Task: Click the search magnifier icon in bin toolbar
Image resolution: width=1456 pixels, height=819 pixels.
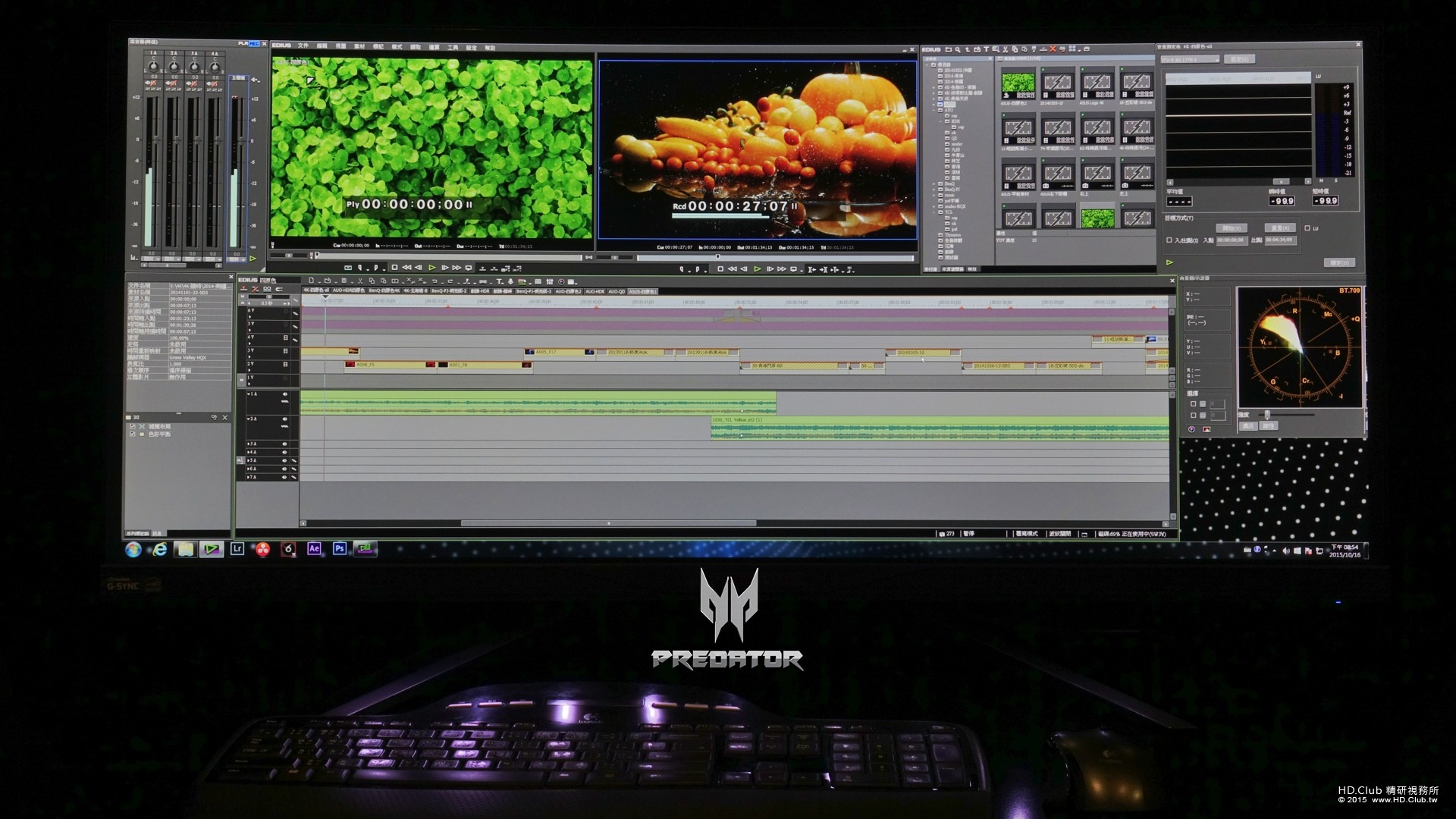Action: coord(958,49)
